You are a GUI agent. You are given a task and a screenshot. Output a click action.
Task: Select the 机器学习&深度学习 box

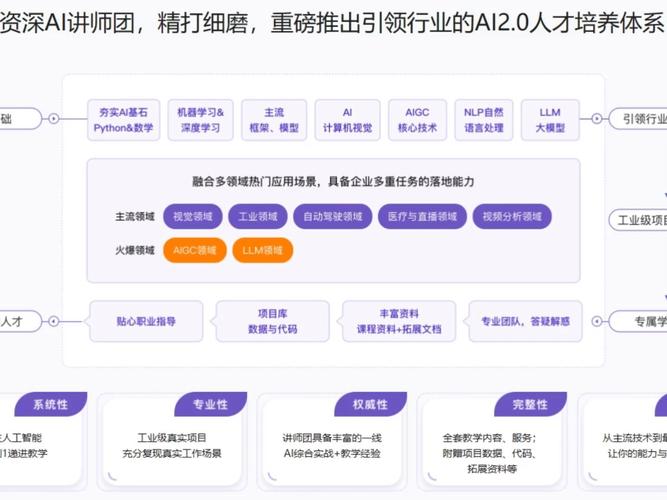(x=200, y=120)
